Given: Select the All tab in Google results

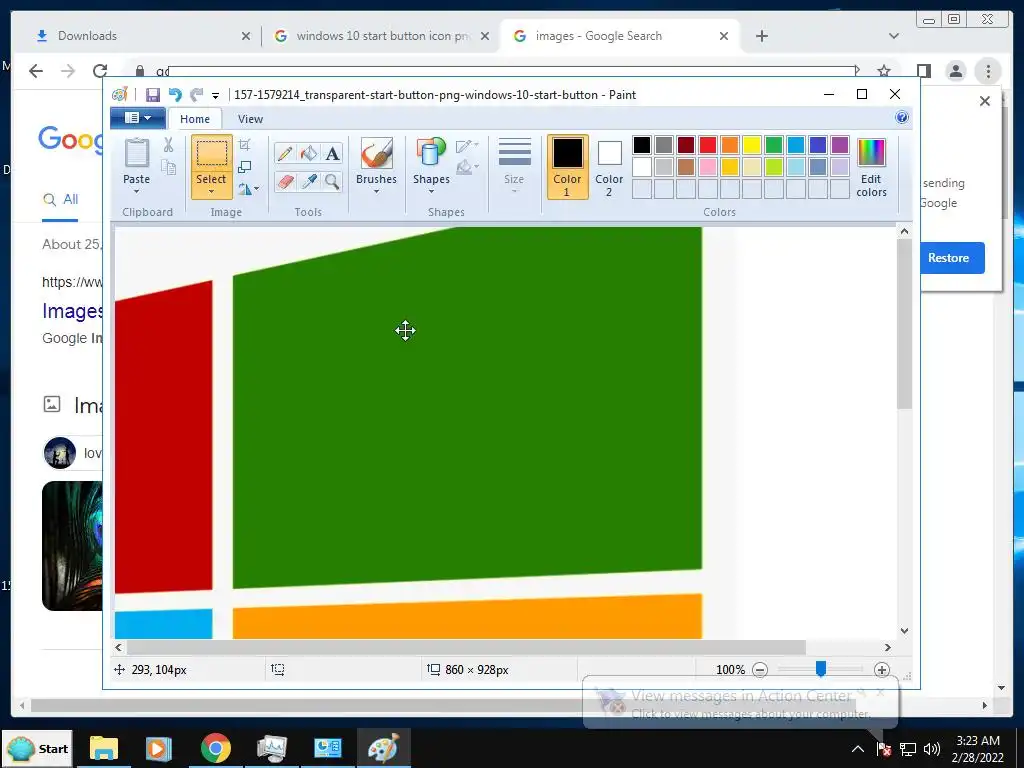Looking at the screenshot, I should coord(60,199).
